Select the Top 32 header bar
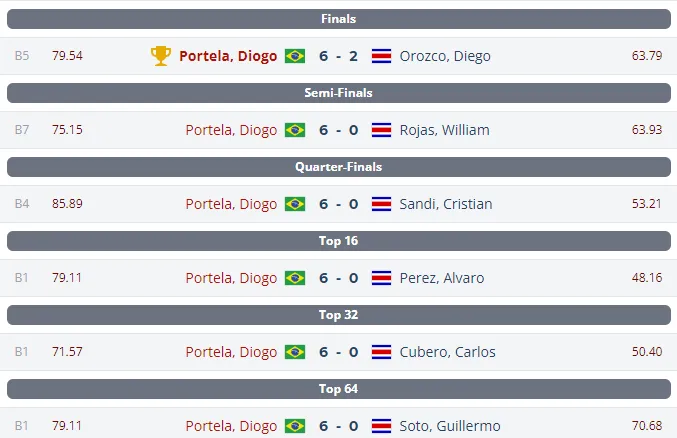This screenshot has width=677, height=438. point(338,315)
